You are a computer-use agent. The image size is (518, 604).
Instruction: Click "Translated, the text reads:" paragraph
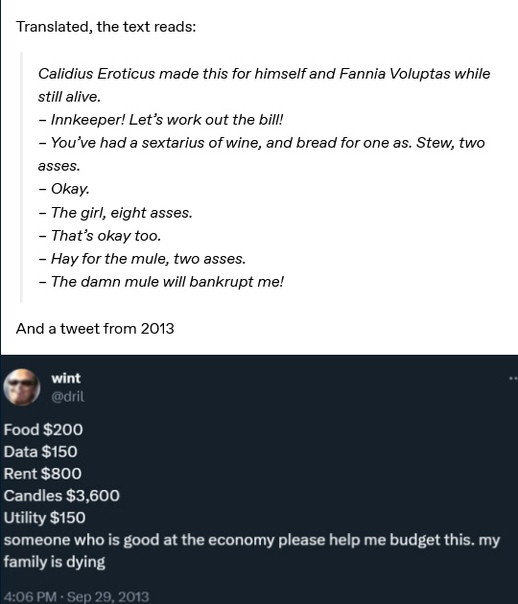point(106,27)
